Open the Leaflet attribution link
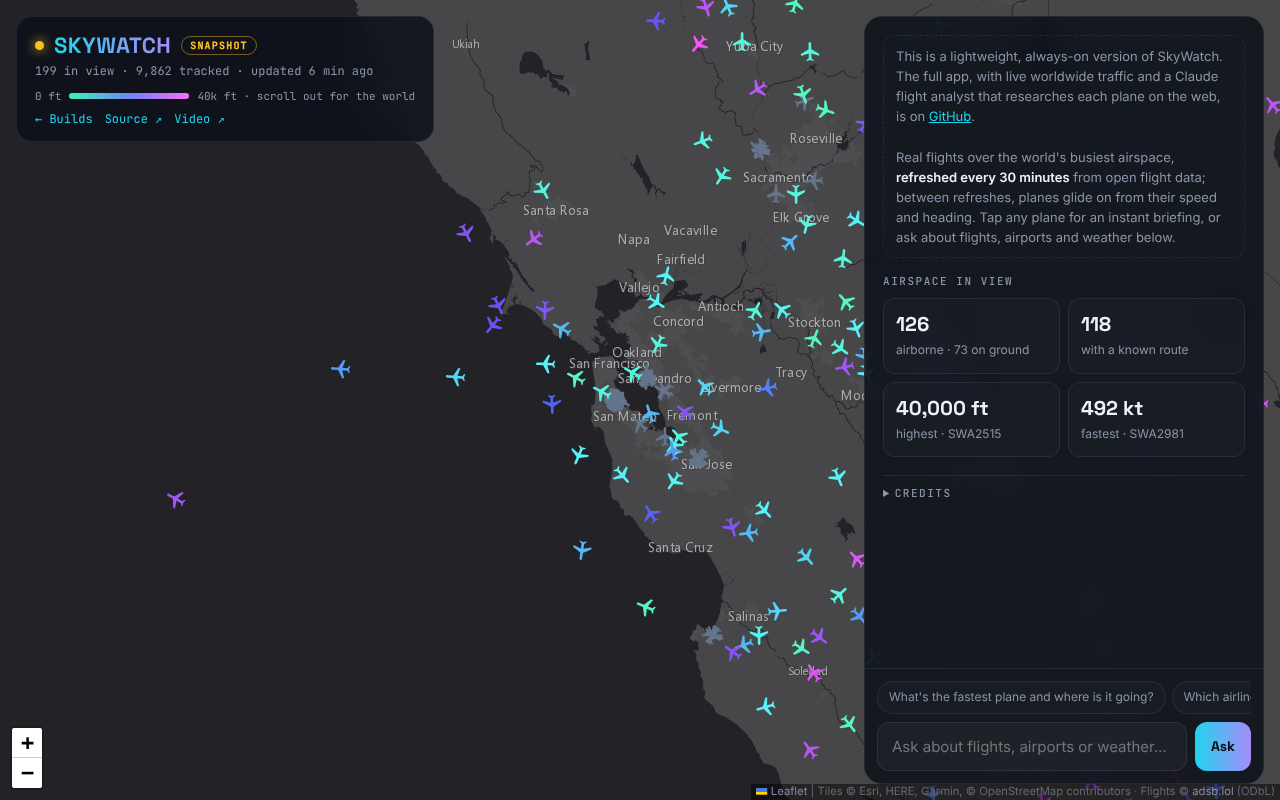This screenshot has height=800, width=1280. [x=781, y=791]
